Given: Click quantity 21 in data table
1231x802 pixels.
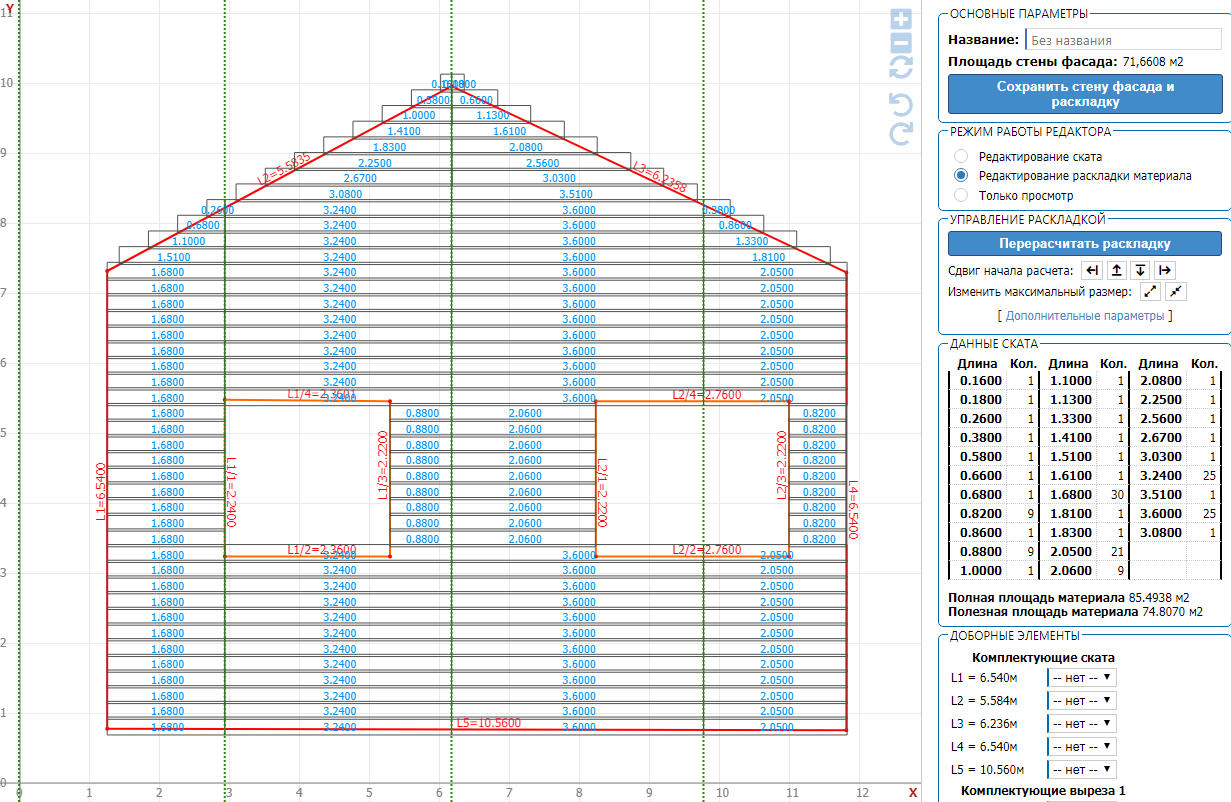Looking at the screenshot, I should click(1116, 551).
